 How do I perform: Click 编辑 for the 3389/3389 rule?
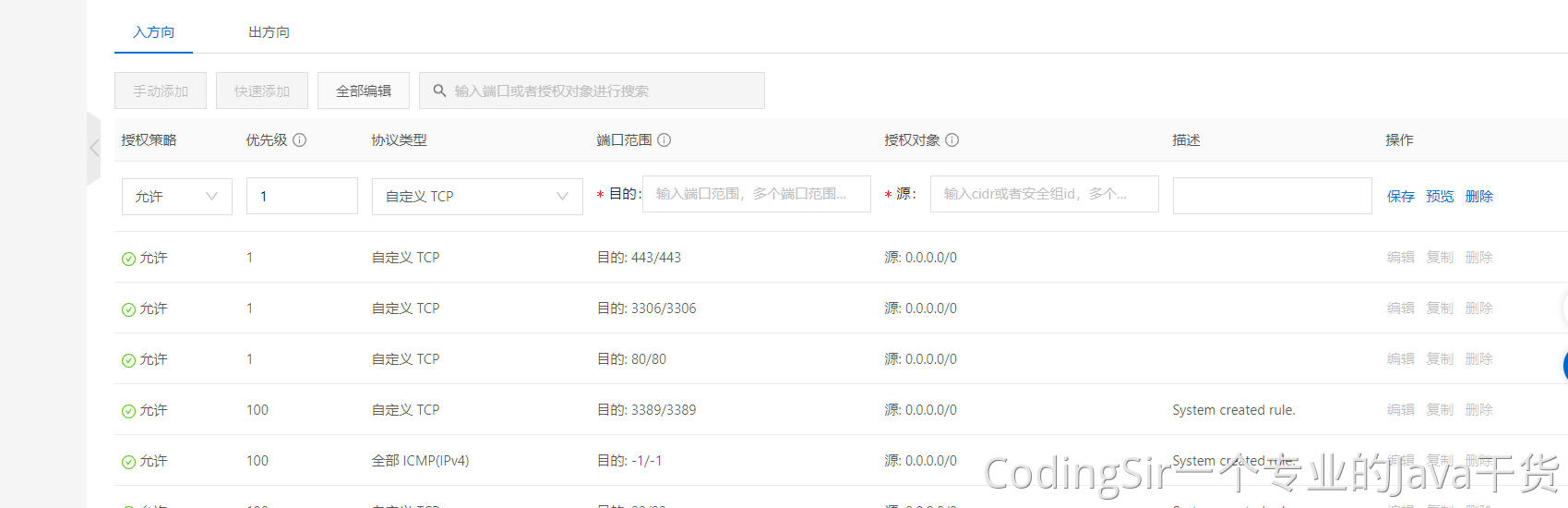(x=1400, y=410)
